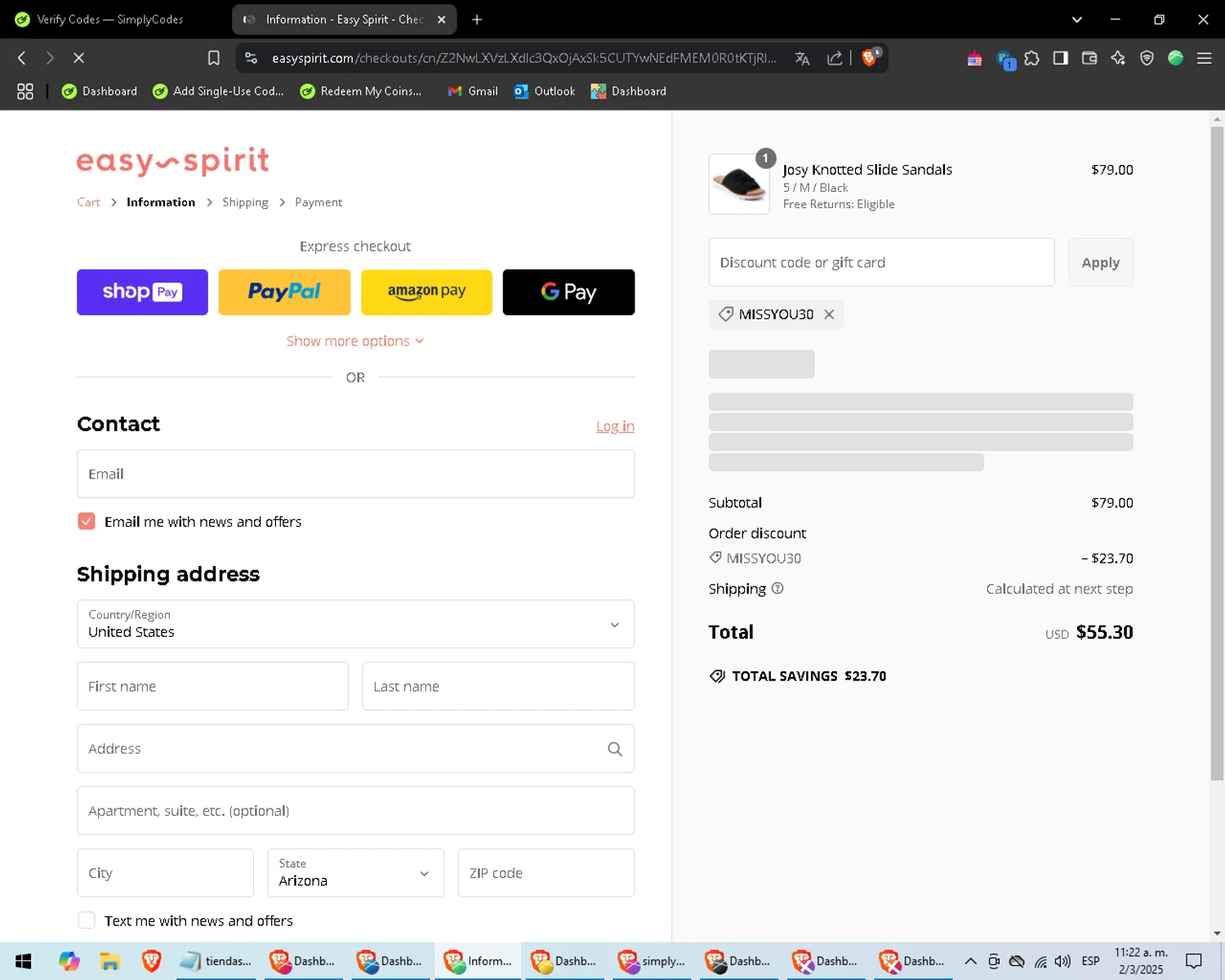Check Text me with news and offers
Screen dimensions: 1225x980
point(87,920)
